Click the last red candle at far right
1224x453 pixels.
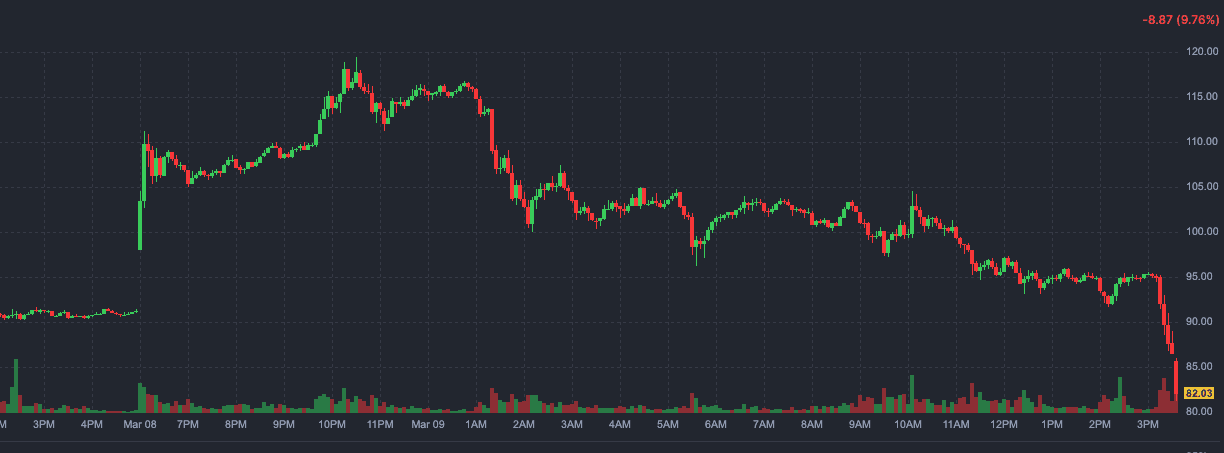click(1176, 372)
